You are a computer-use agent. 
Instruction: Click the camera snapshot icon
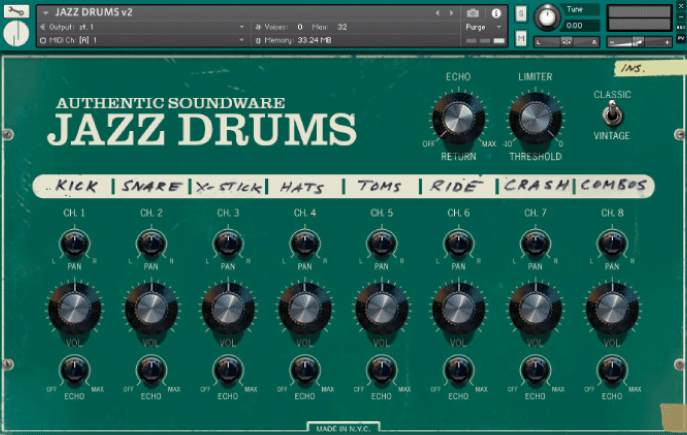tap(472, 12)
